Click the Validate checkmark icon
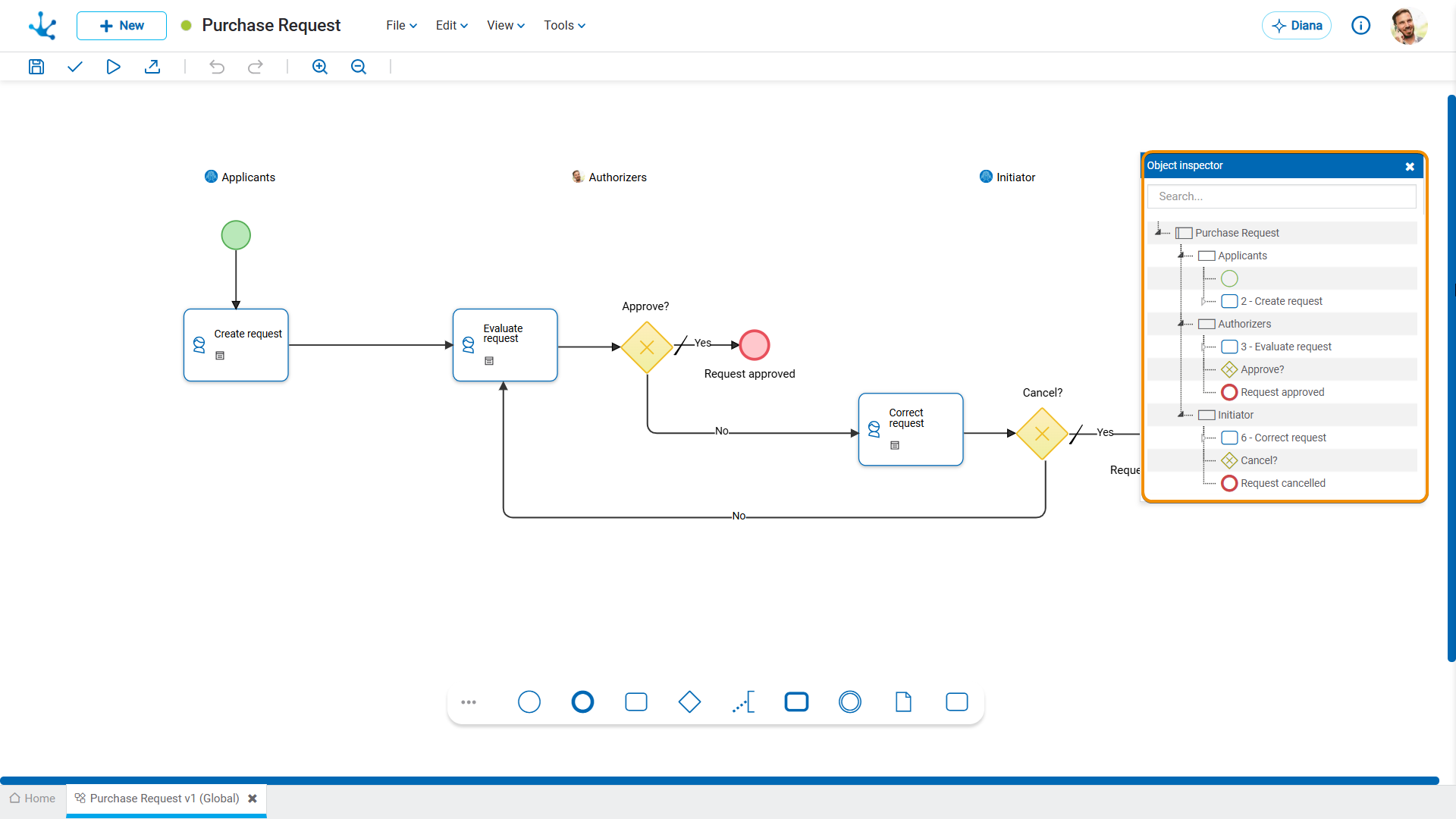 [74, 67]
